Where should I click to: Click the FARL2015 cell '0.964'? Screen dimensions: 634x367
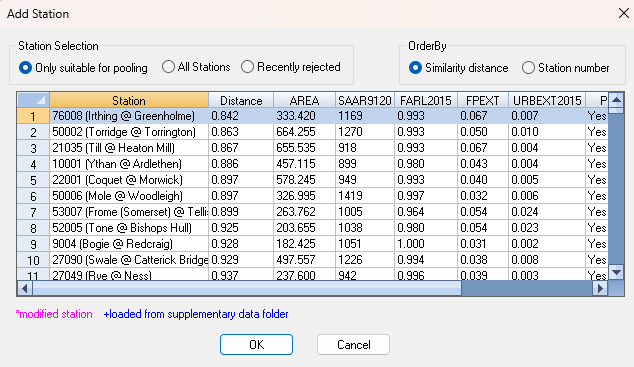(426, 212)
